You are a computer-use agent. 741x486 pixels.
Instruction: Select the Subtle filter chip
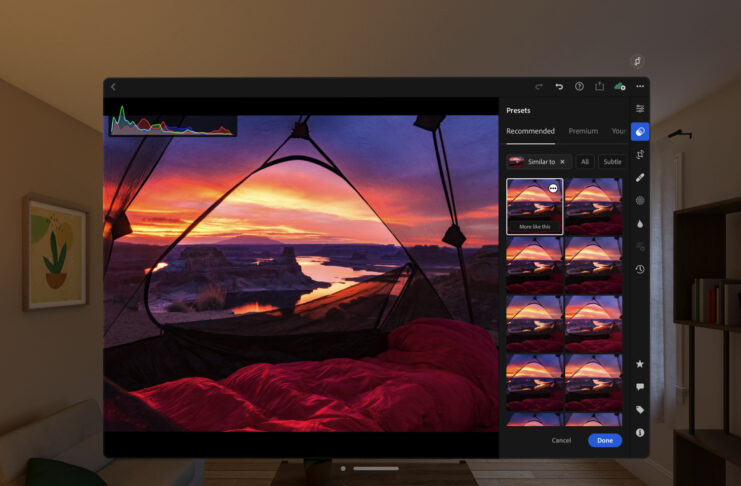pos(612,162)
